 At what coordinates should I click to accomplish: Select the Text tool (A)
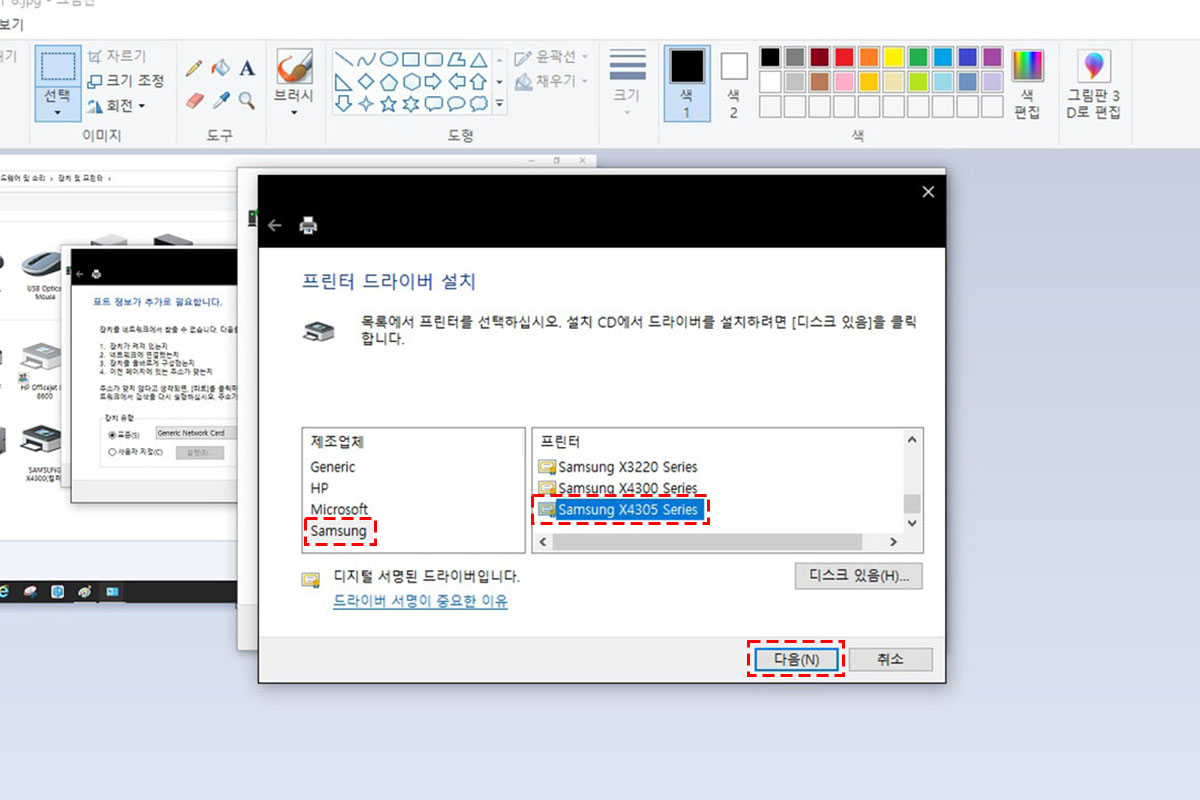(x=247, y=68)
